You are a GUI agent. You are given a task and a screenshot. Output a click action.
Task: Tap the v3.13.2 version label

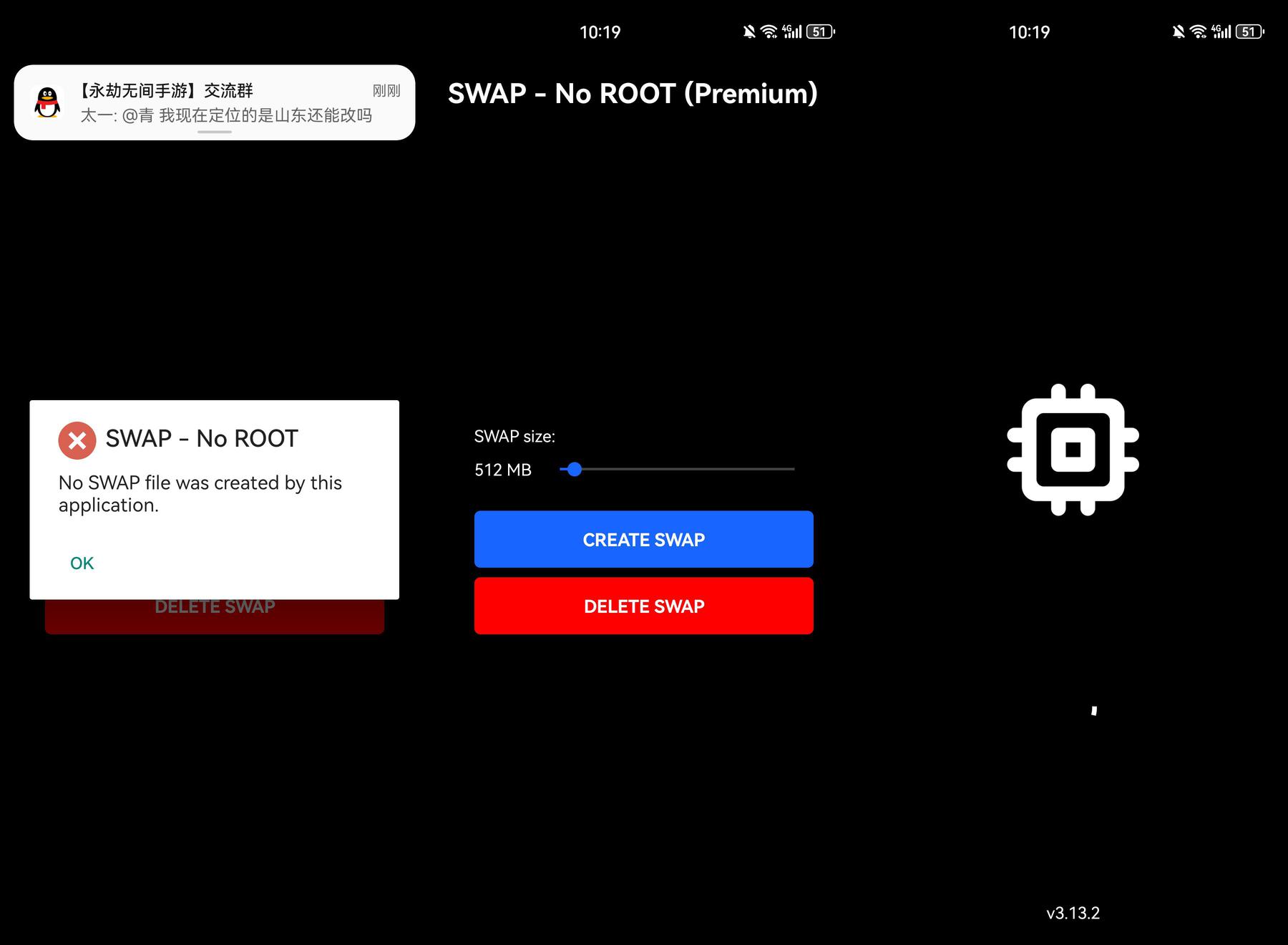[1073, 913]
